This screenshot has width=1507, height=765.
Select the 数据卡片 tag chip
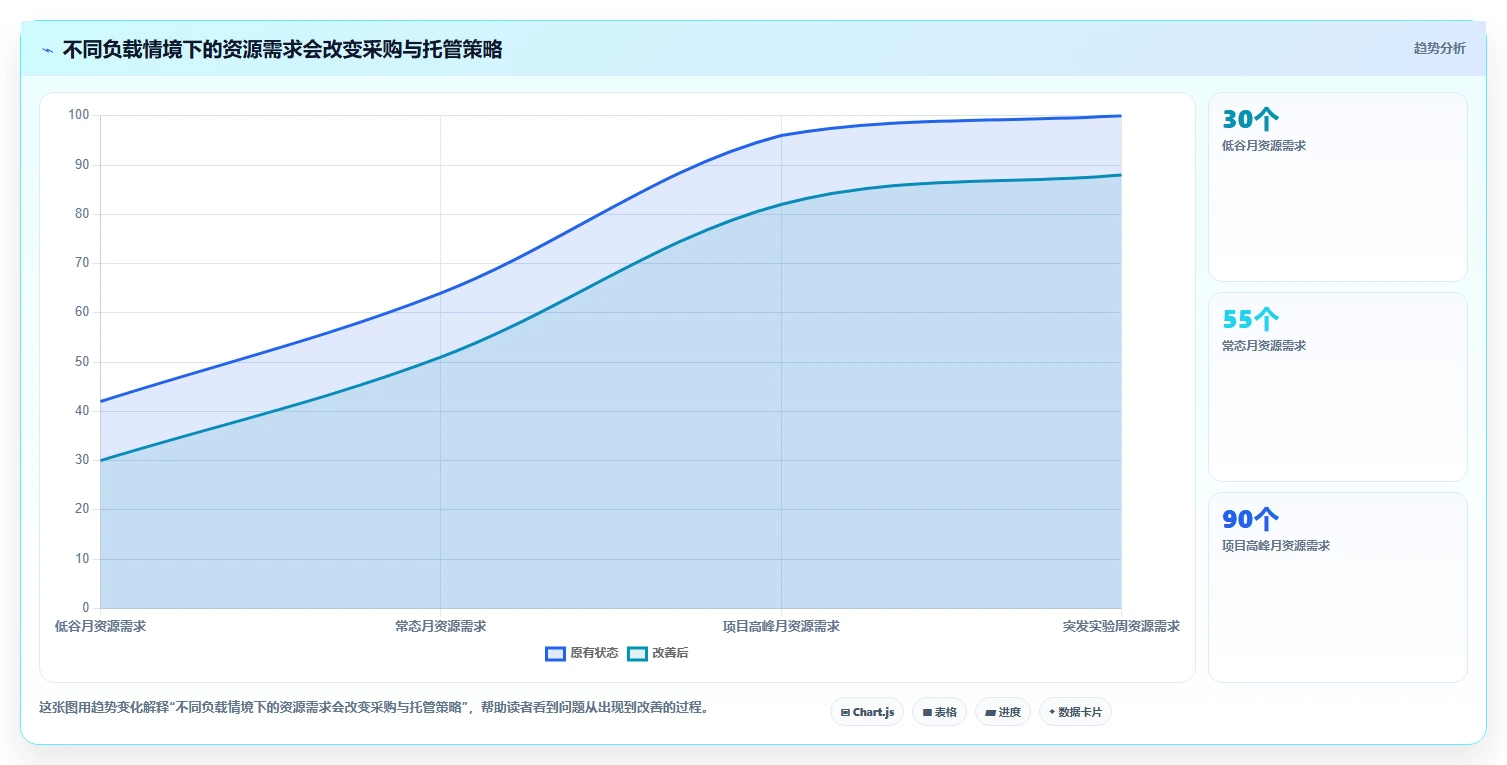pos(1075,712)
